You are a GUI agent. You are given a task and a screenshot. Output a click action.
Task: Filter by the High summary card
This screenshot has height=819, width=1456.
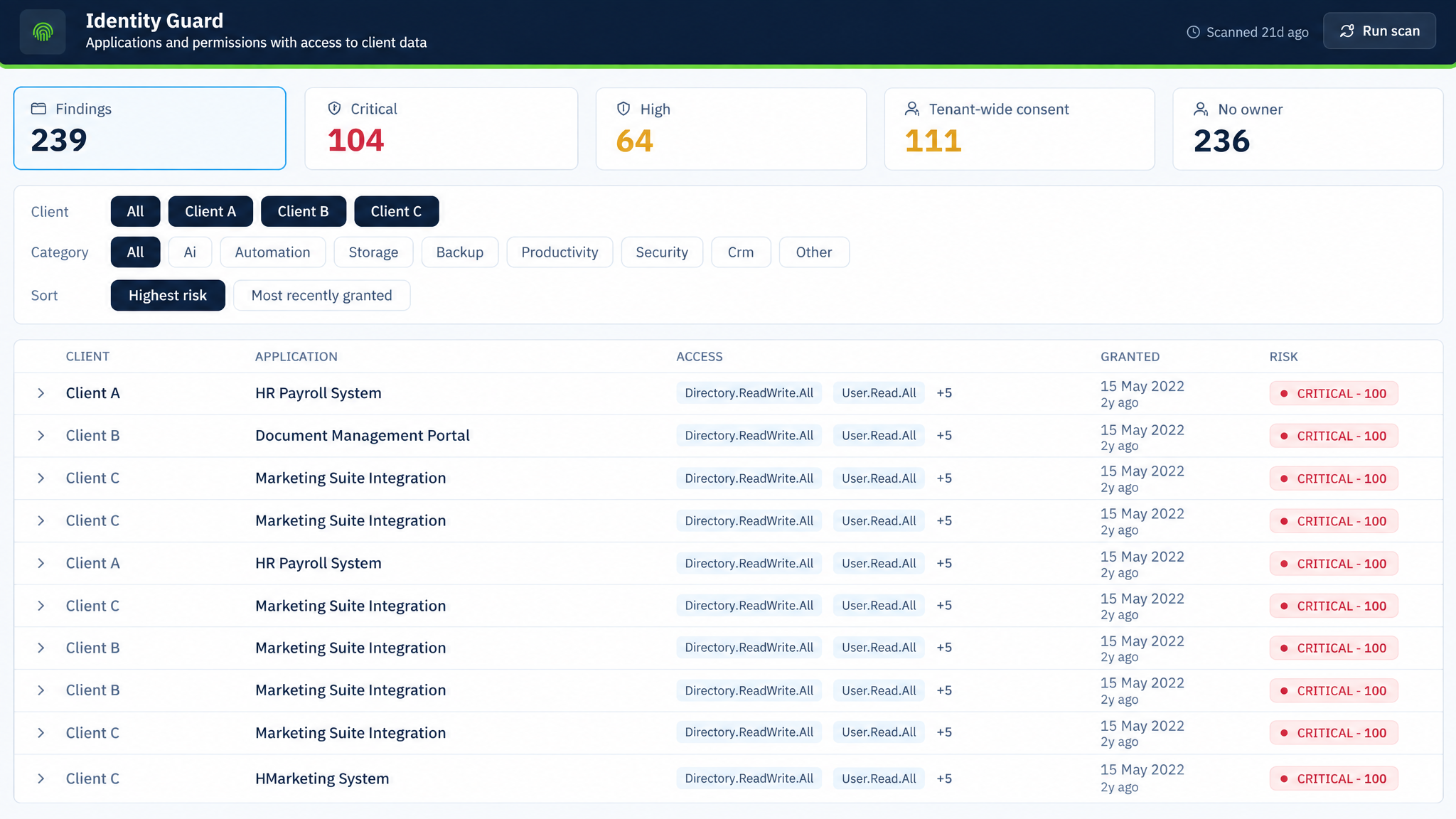(731, 129)
